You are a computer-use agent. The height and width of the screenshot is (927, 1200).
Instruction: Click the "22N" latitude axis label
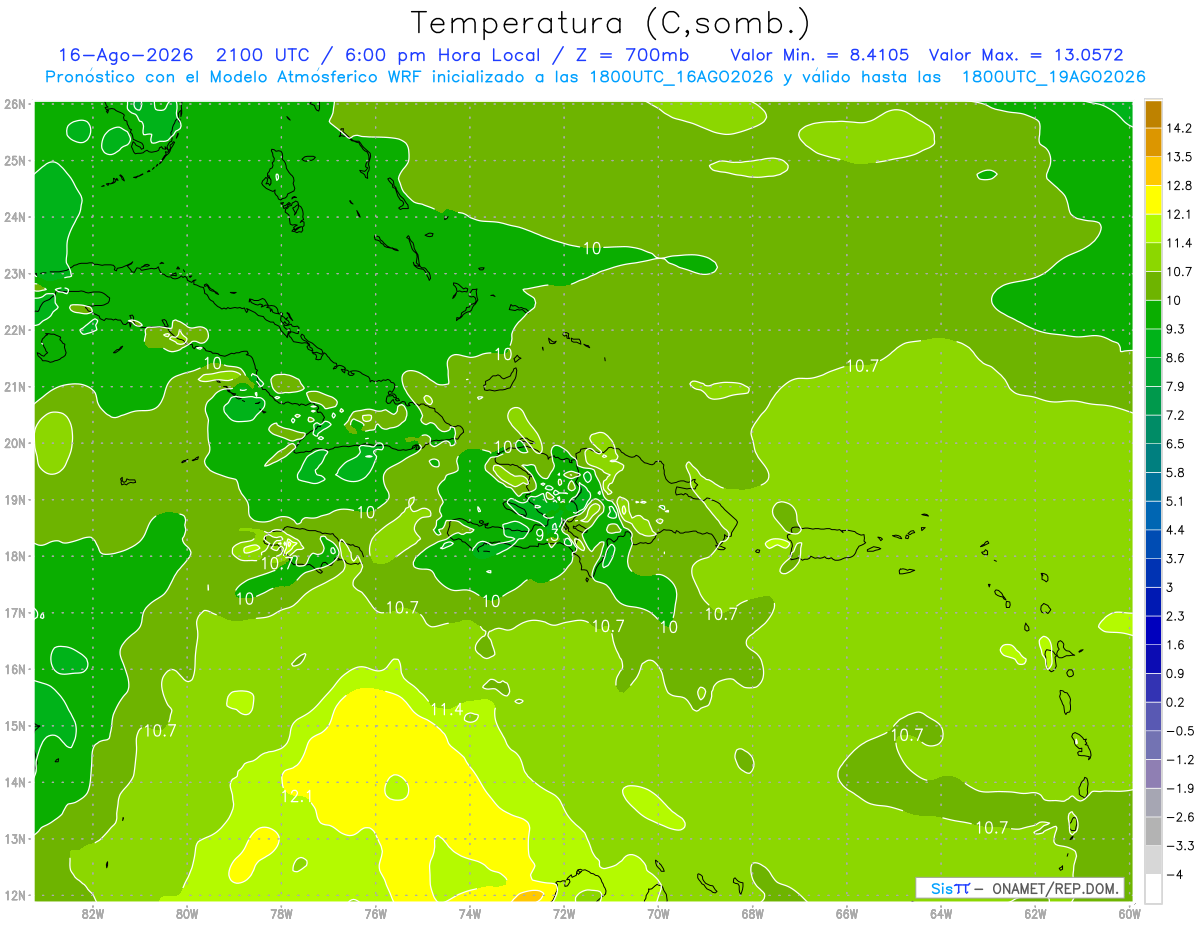click(15, 330)
